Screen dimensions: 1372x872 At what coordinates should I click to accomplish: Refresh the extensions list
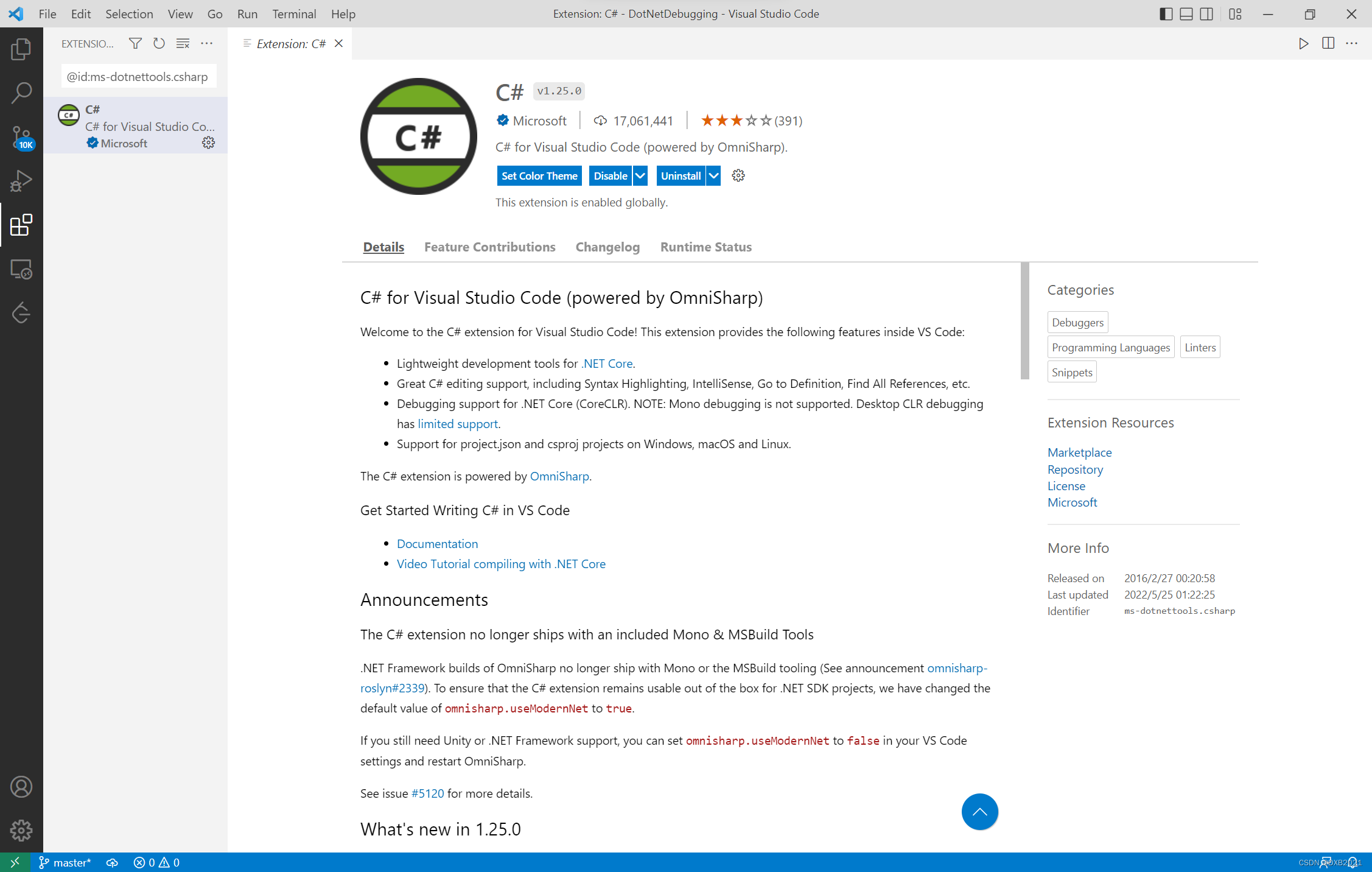[159, 43]
